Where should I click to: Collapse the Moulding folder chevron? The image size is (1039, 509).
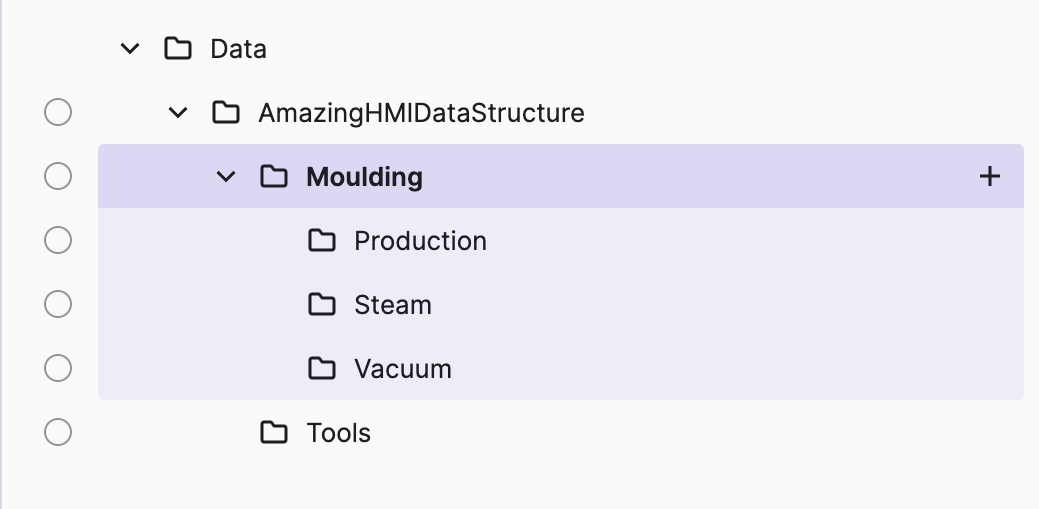point(226,177)
